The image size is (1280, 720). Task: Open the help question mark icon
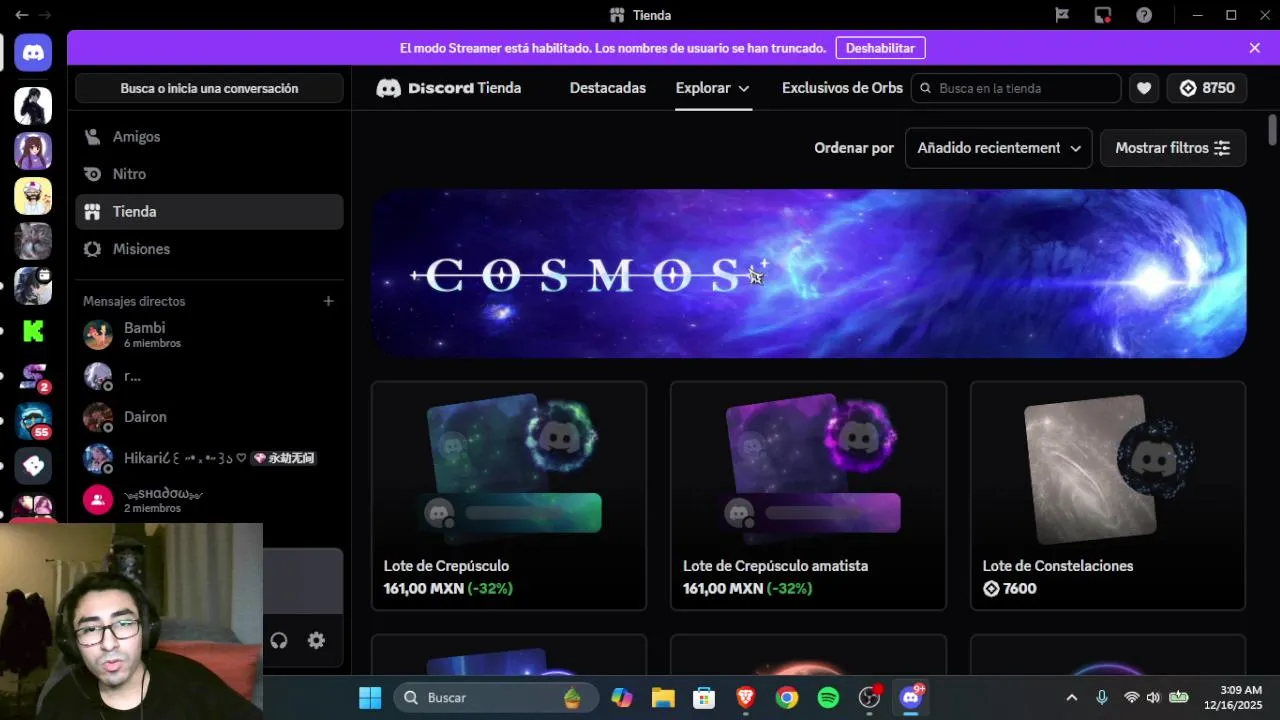[x=1144, y=15]
